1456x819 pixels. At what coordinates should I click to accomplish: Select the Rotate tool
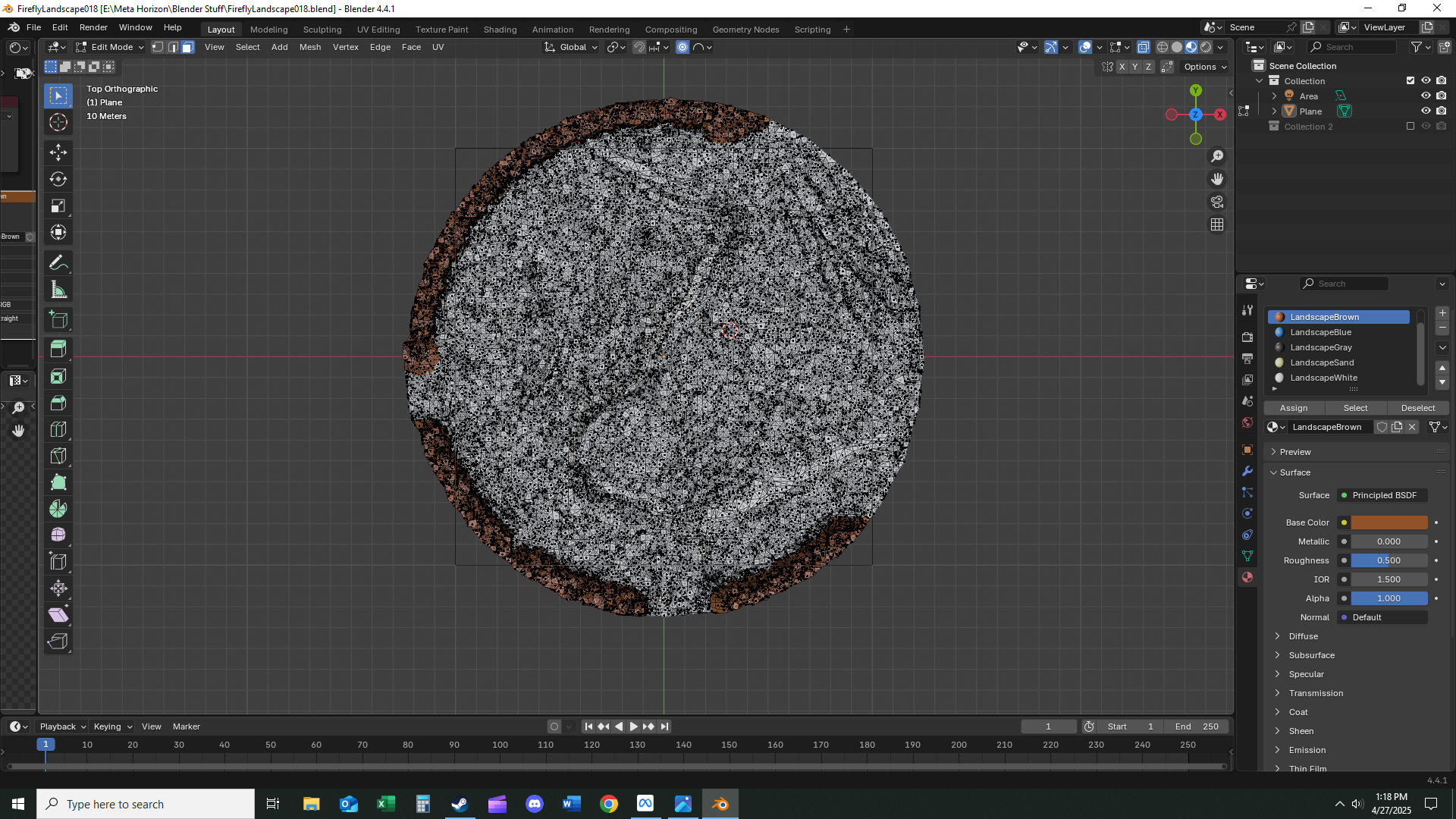tap(58, 179)
